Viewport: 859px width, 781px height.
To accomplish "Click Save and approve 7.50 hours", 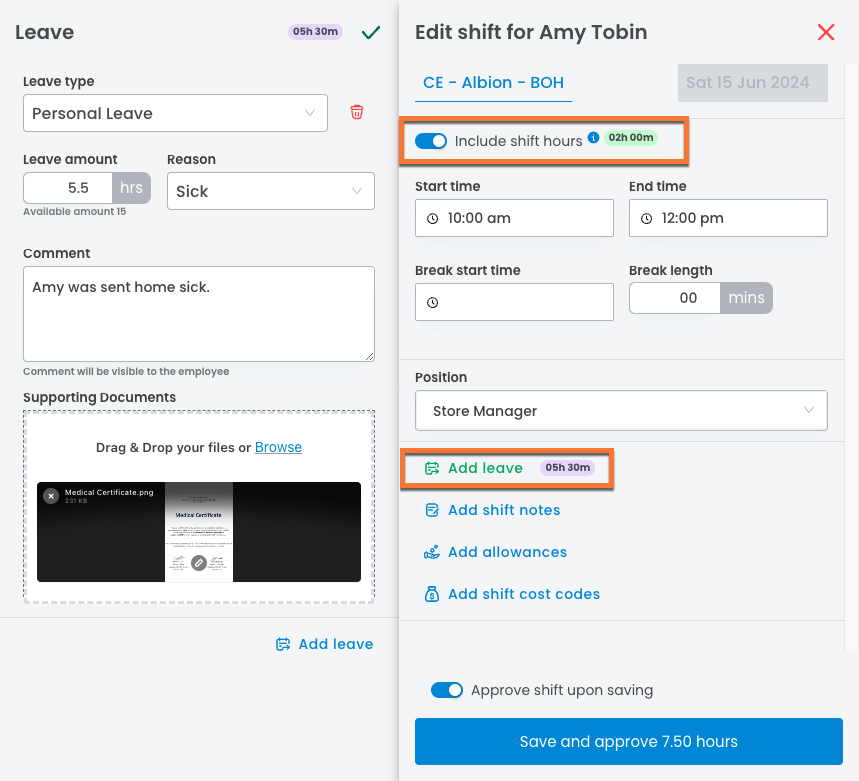I will [628, 741].
